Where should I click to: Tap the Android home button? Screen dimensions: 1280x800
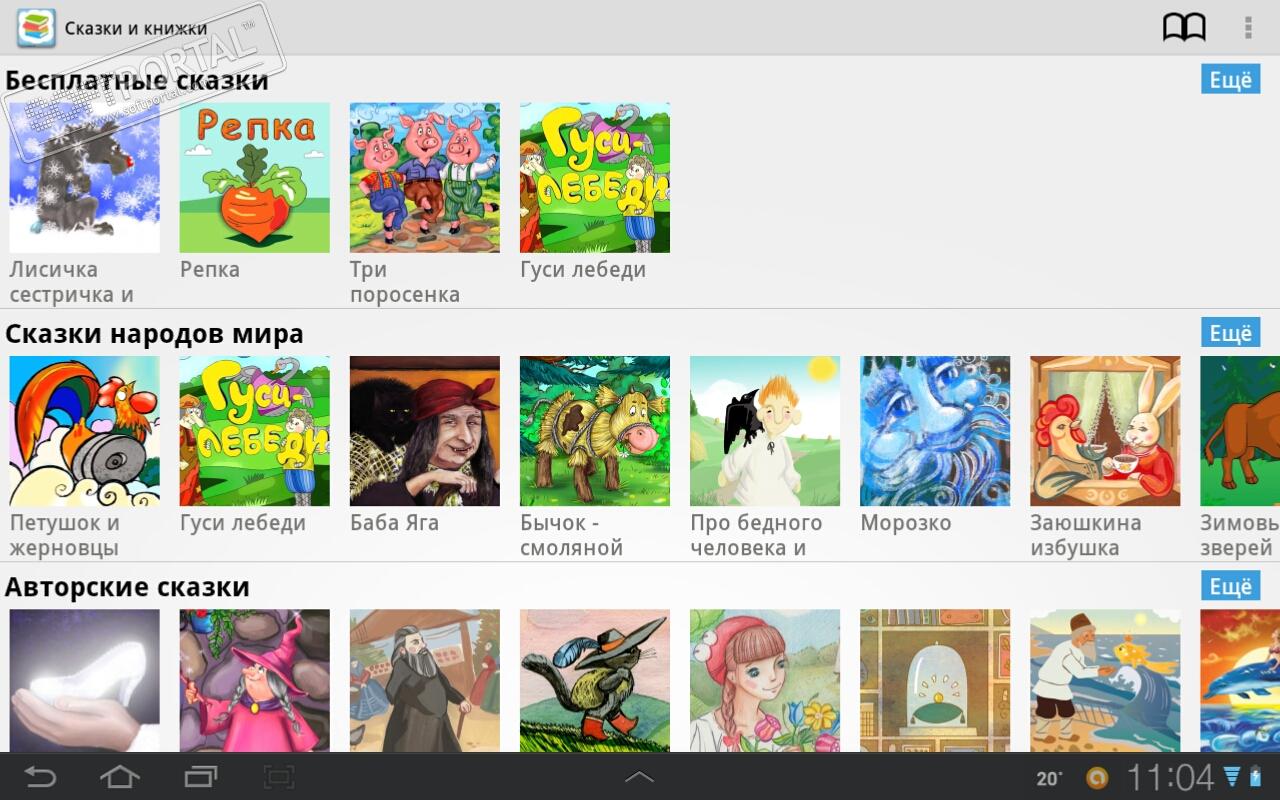pos(120,777)
